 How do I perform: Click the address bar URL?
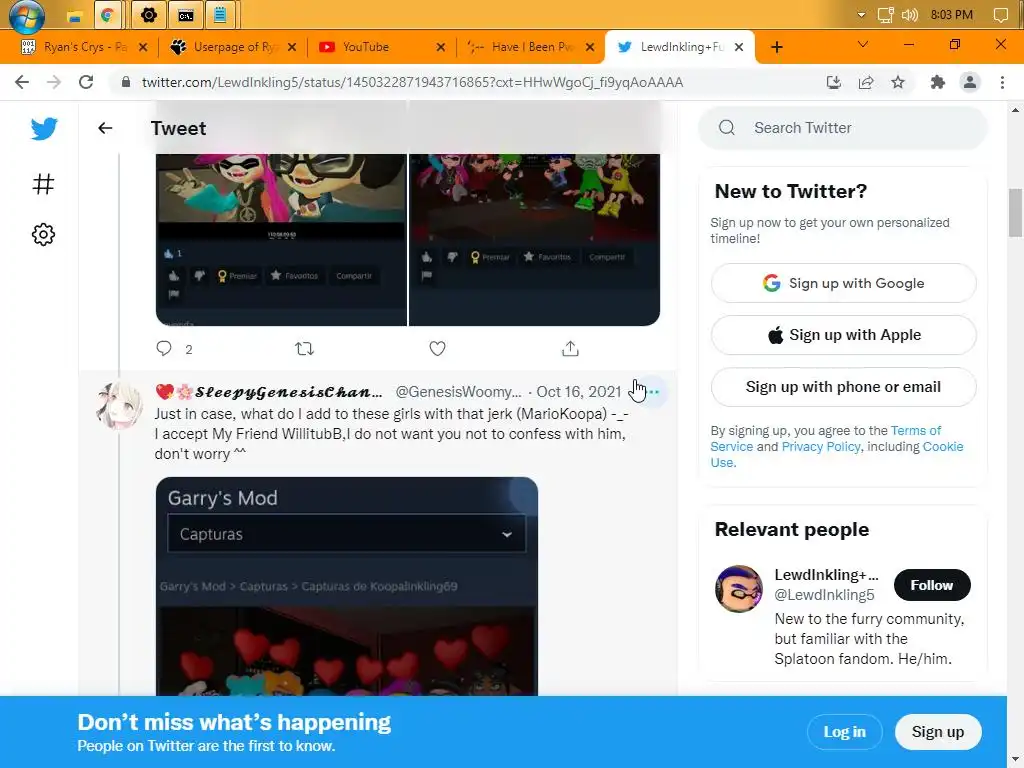coord(412,82)
